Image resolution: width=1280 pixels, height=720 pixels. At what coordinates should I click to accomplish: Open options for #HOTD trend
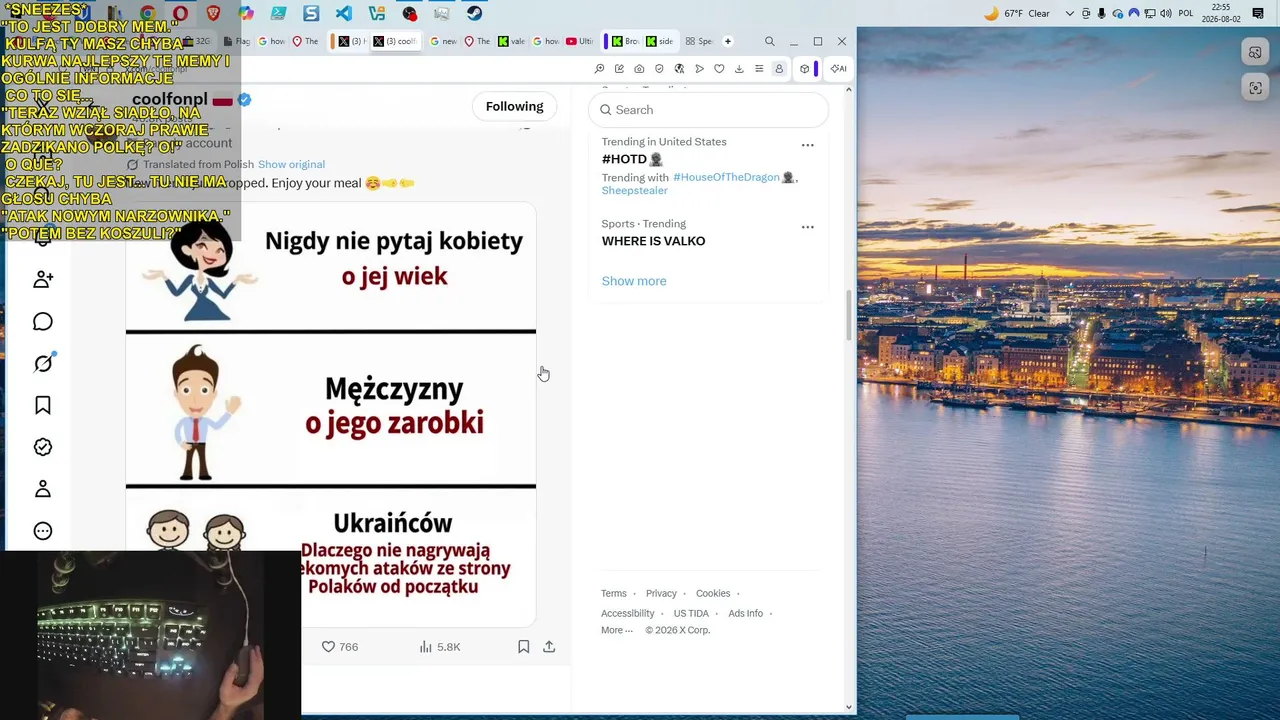pyautogui.click(x=808, y=145)
